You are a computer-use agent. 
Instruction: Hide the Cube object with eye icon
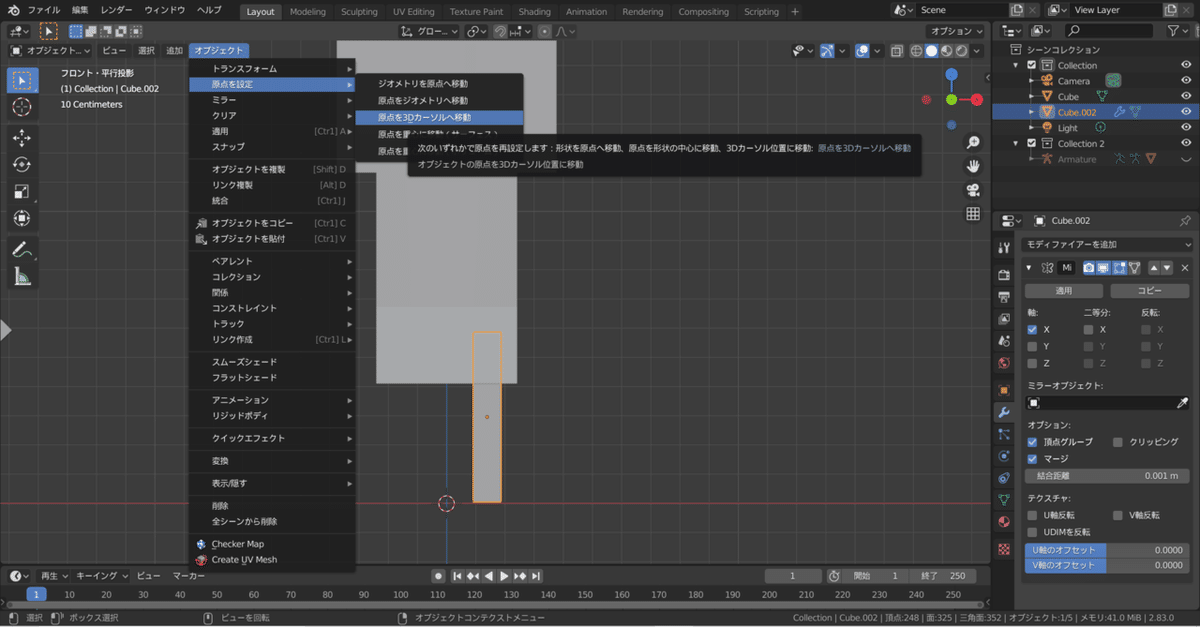(1186, 96)
